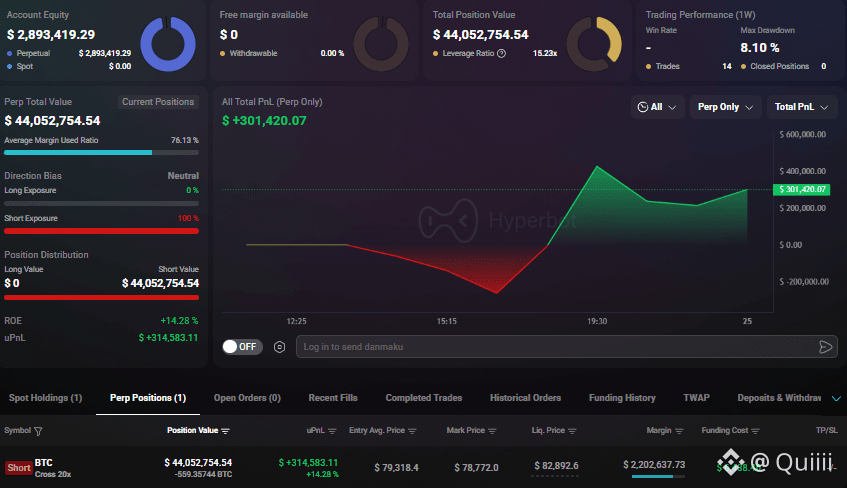The image size is (847, 488).
Task: Click the Long Exposure grey bar
Action: (x=102, y=204)
